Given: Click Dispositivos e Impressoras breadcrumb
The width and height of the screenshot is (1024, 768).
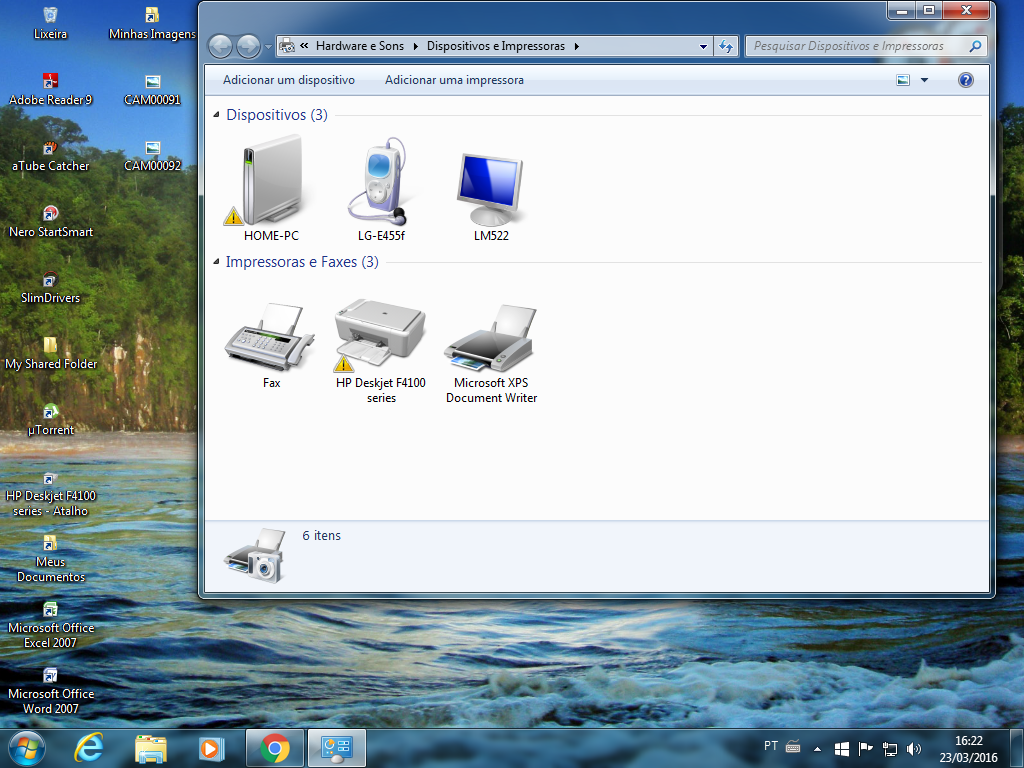Looking at the screenshot, I should pos(496,46).
